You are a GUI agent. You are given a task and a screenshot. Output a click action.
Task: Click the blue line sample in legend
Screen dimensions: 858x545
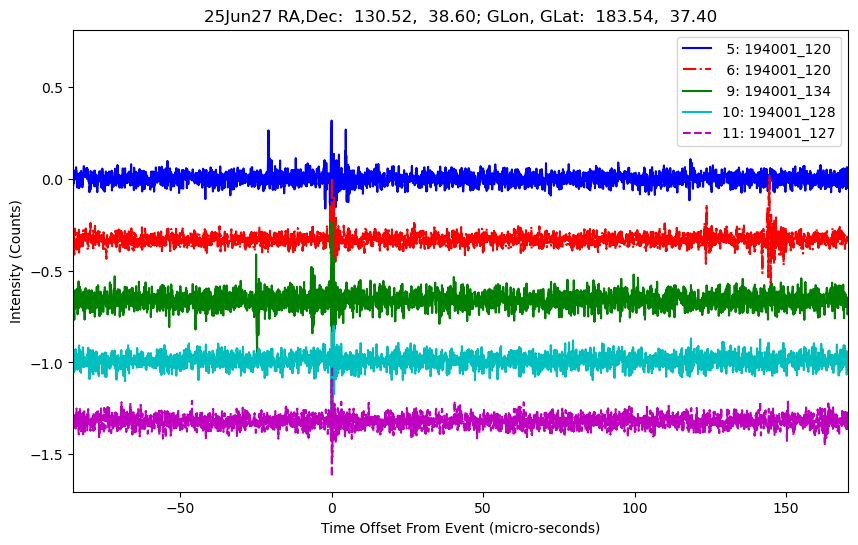[697, 48]
